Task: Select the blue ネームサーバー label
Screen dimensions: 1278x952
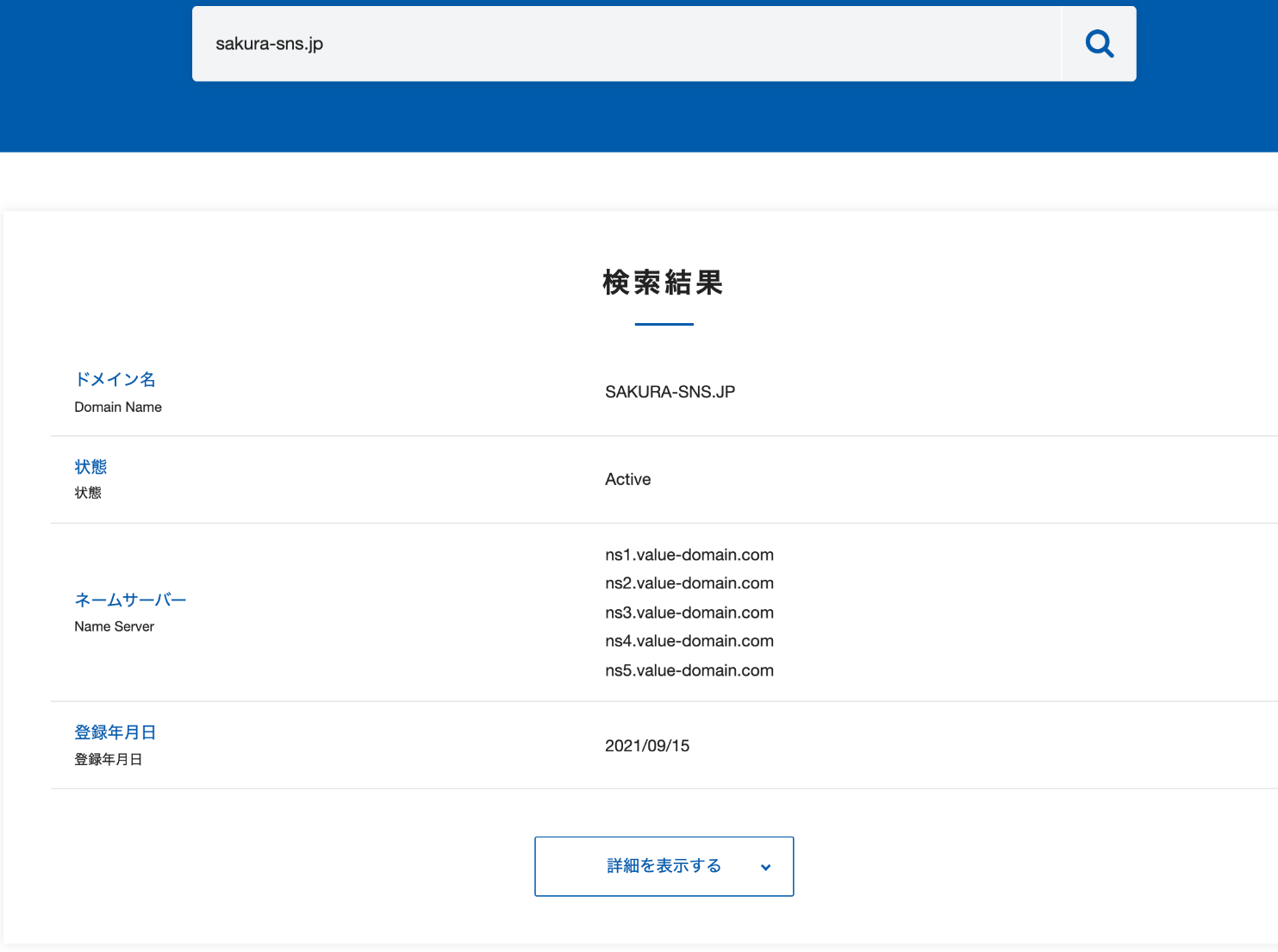Action: tap(130, 600)
